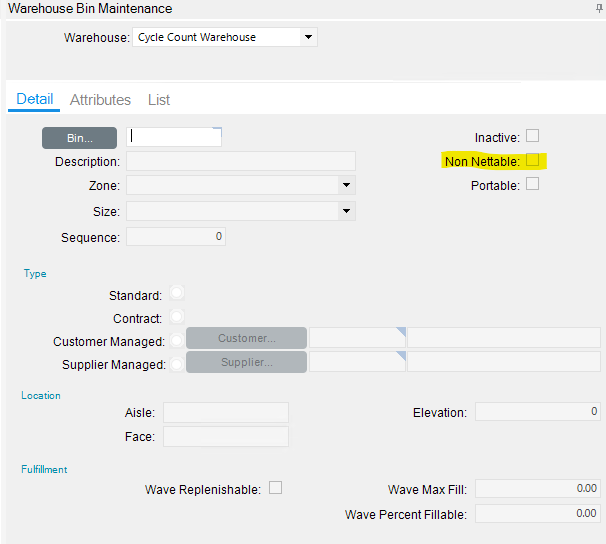Image resolution: width=606 pixels, height=544 pixels.
Task: Check the Inactive checkbox
Action: point(533,136)
